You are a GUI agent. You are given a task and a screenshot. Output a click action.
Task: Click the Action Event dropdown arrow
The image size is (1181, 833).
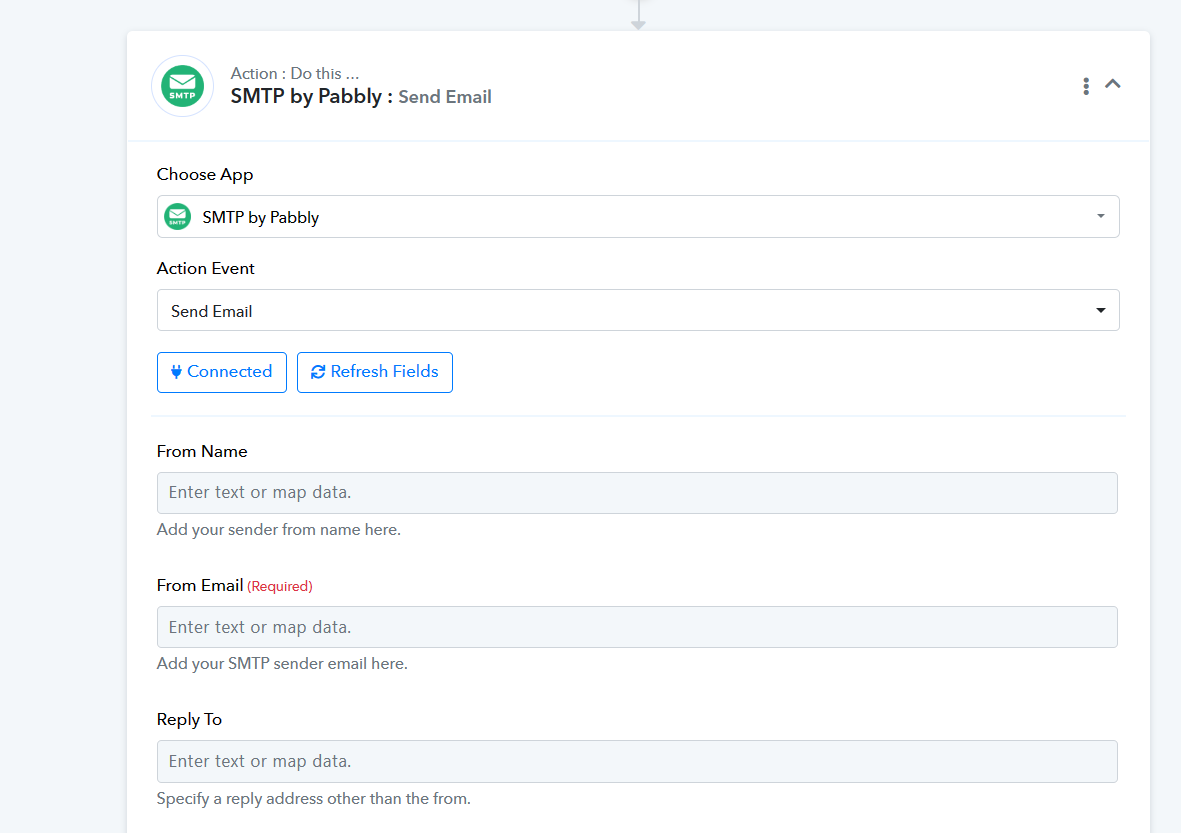point(1100,310)
